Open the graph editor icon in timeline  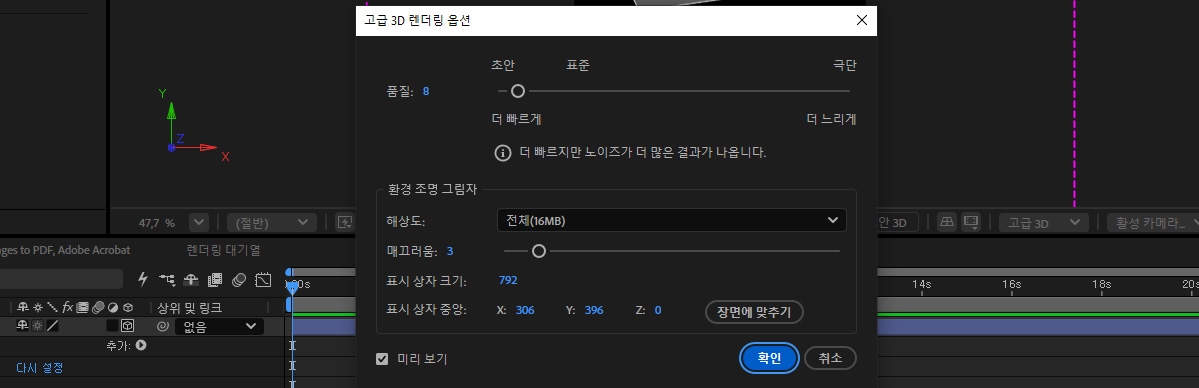(x=263, y=279)
